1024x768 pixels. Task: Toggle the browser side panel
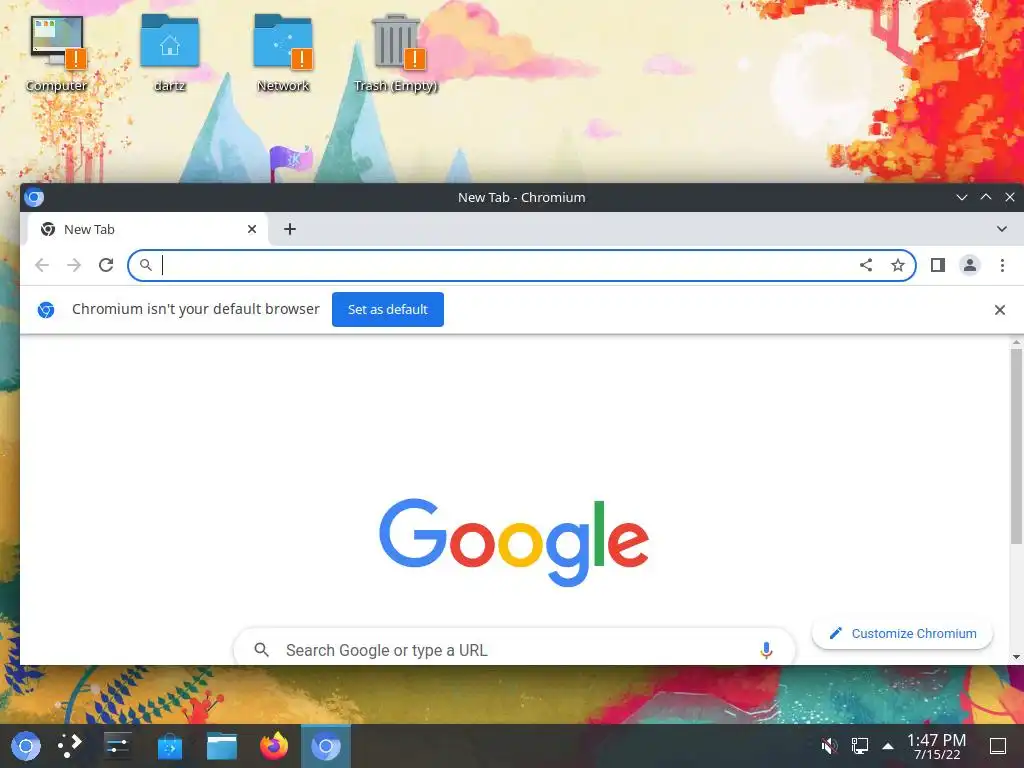tap(938, 265)
